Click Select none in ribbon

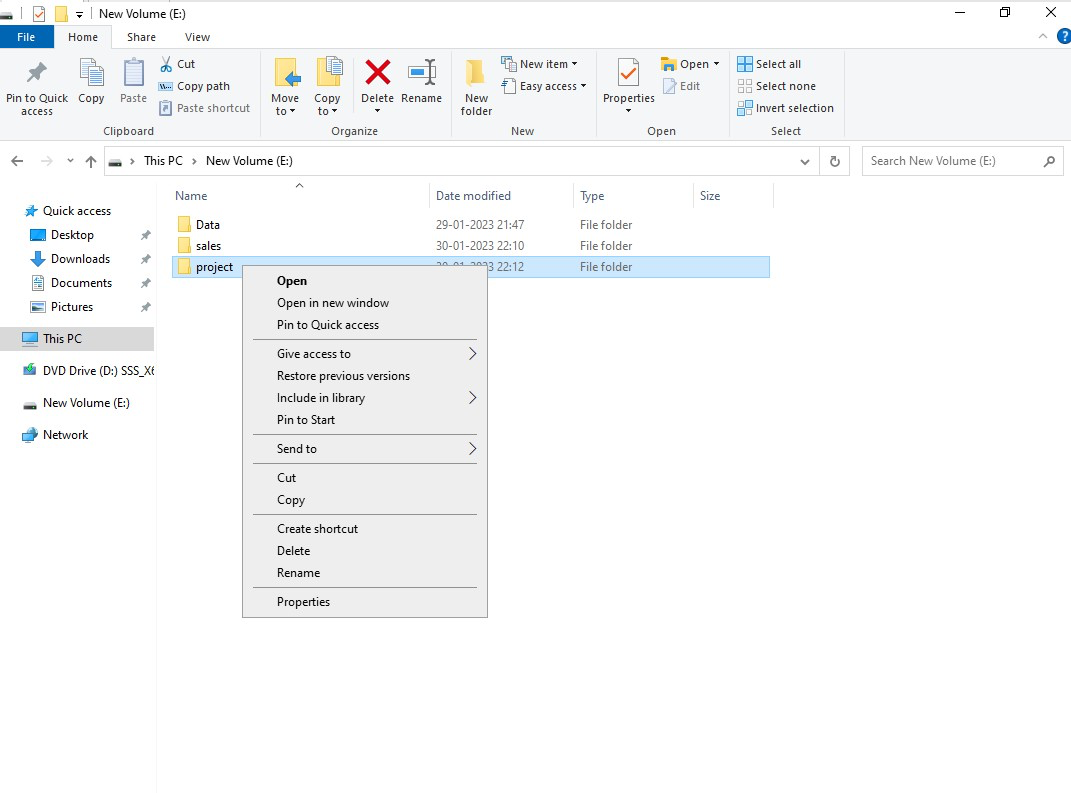777,86
